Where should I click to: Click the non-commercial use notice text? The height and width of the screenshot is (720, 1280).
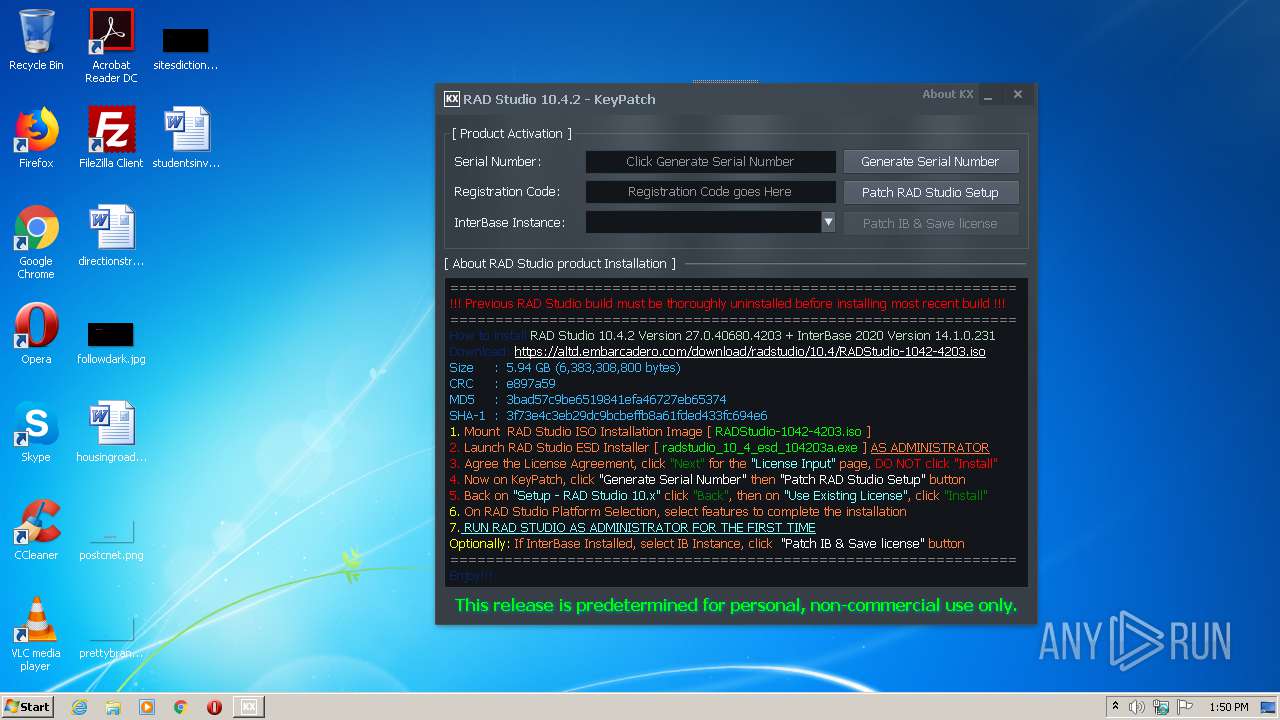735,605
